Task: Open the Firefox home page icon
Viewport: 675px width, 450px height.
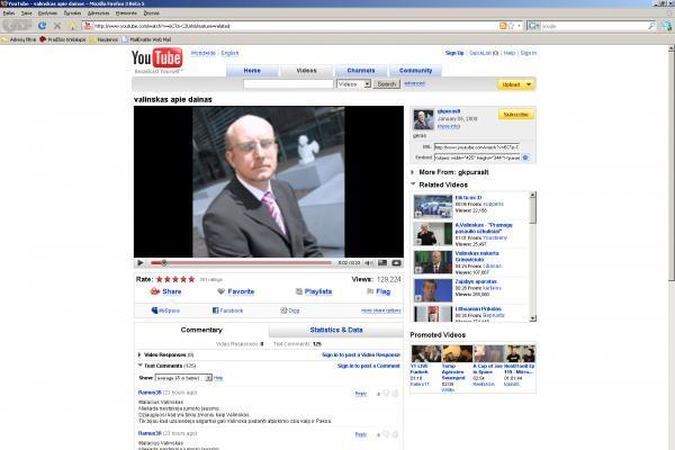Action: [72, 26]
